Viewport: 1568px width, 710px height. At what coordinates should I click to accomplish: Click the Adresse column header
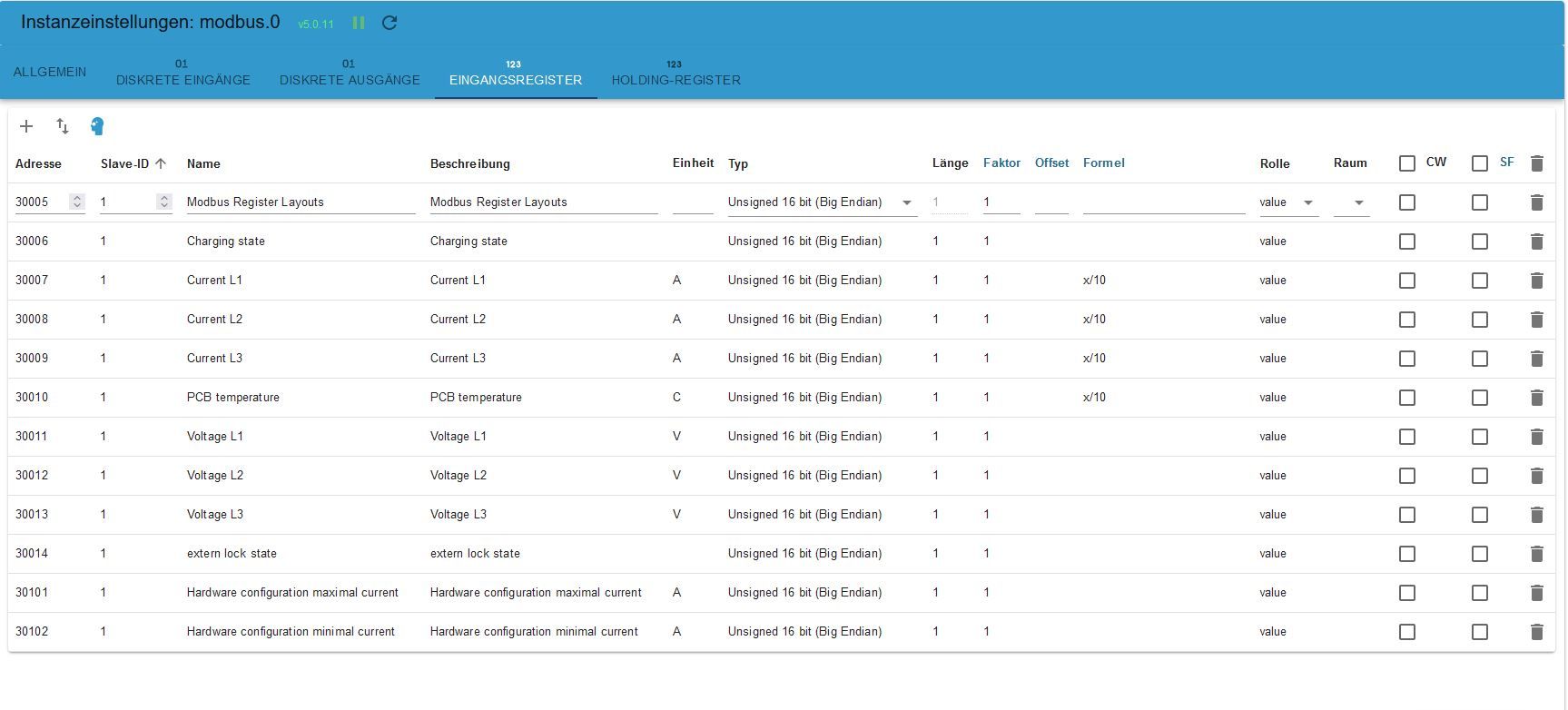click(x=38, y=163)
